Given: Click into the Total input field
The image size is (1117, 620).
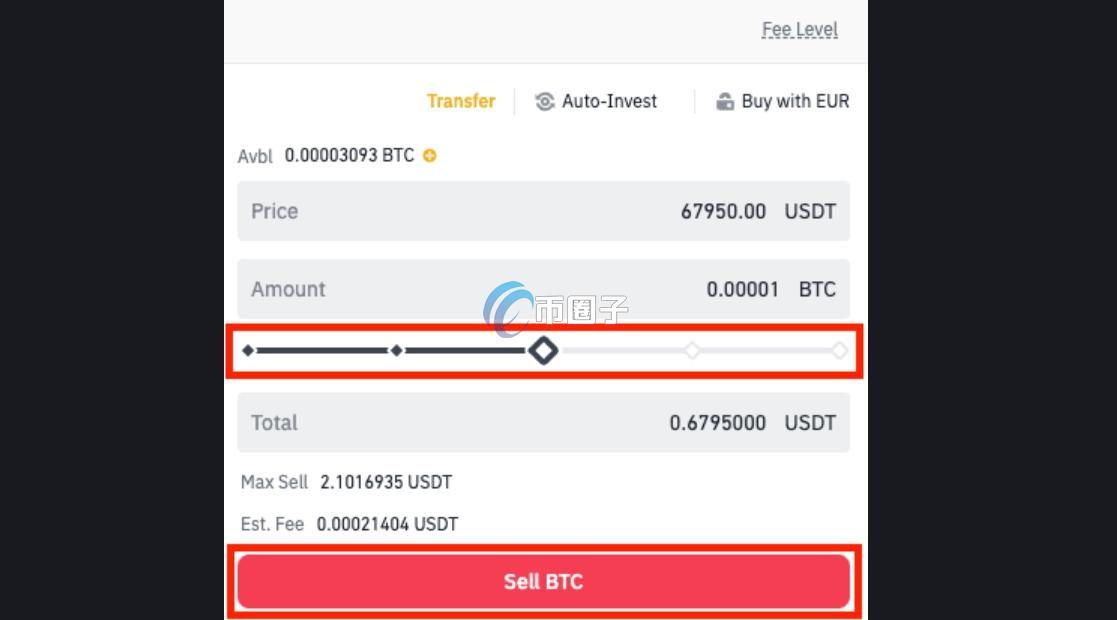Looking at the screenshot, I should [543, 422].
